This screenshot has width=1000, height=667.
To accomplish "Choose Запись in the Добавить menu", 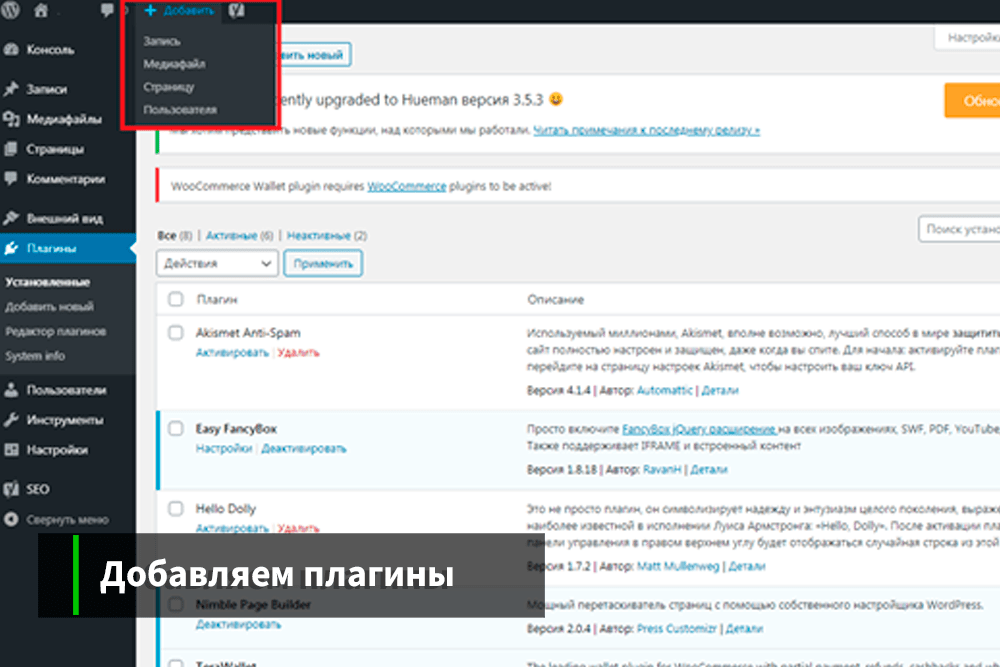I will (x=162, y=41).
